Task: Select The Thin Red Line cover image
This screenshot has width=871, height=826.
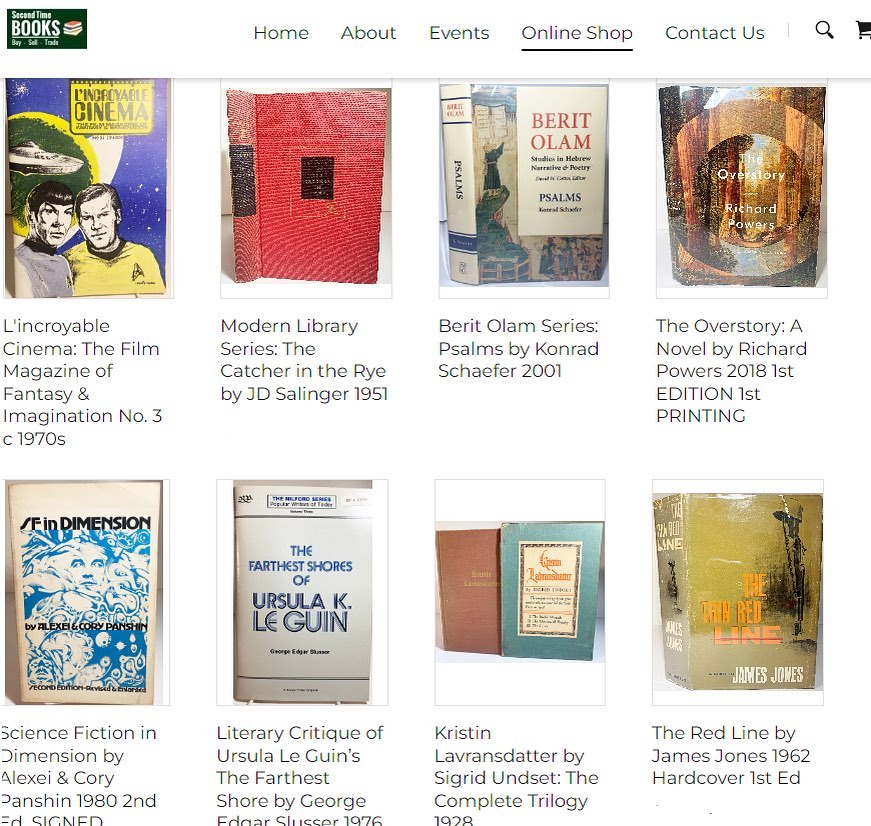Action: pos(738,592)
